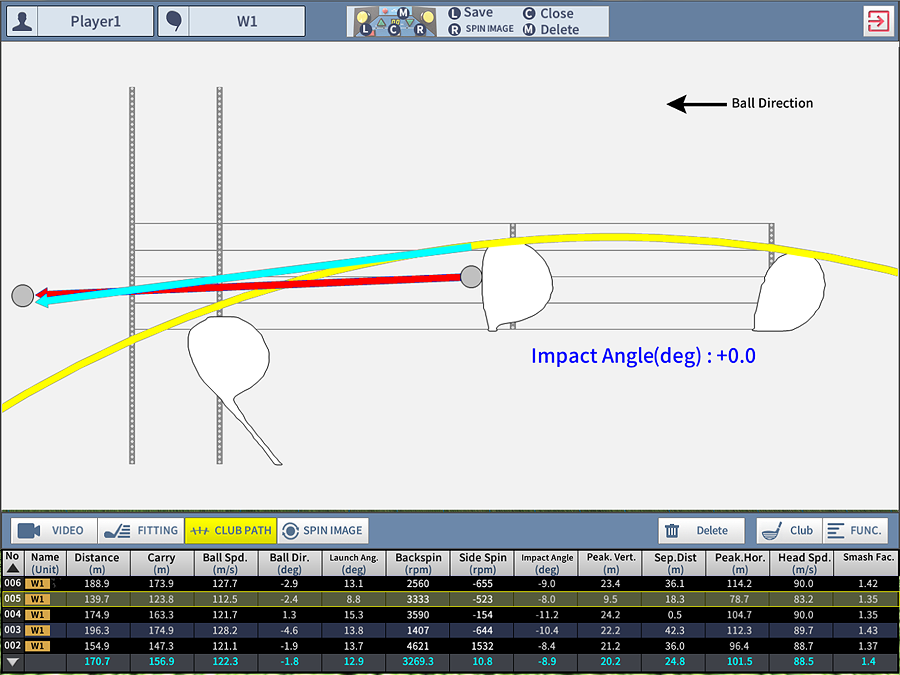Click the Smash Fac. column header
Screen dimensions: 900x675
click(866, 562)
